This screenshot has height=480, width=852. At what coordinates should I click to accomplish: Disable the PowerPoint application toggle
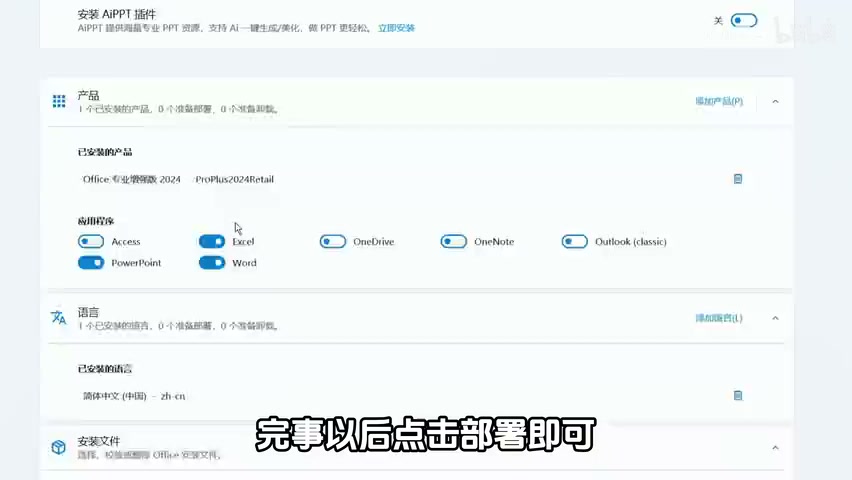pos(91,263)
